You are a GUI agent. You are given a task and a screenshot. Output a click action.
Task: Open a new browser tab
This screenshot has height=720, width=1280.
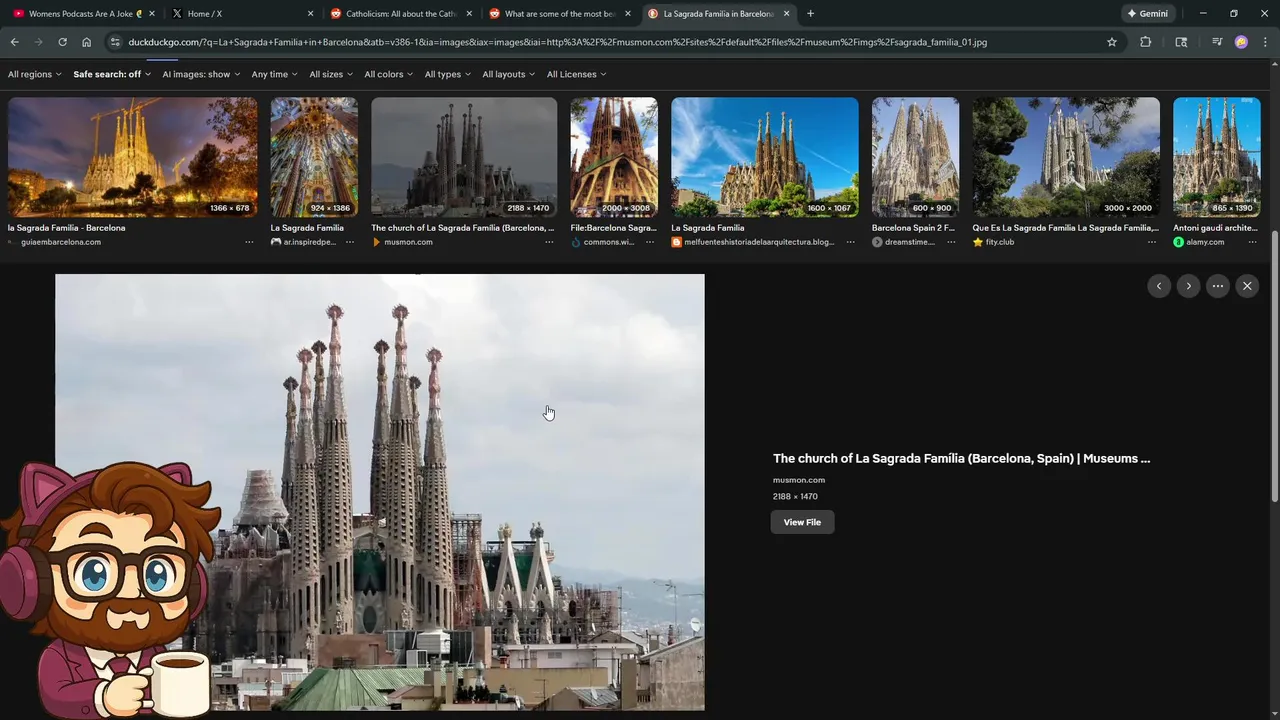pos(810,14)
